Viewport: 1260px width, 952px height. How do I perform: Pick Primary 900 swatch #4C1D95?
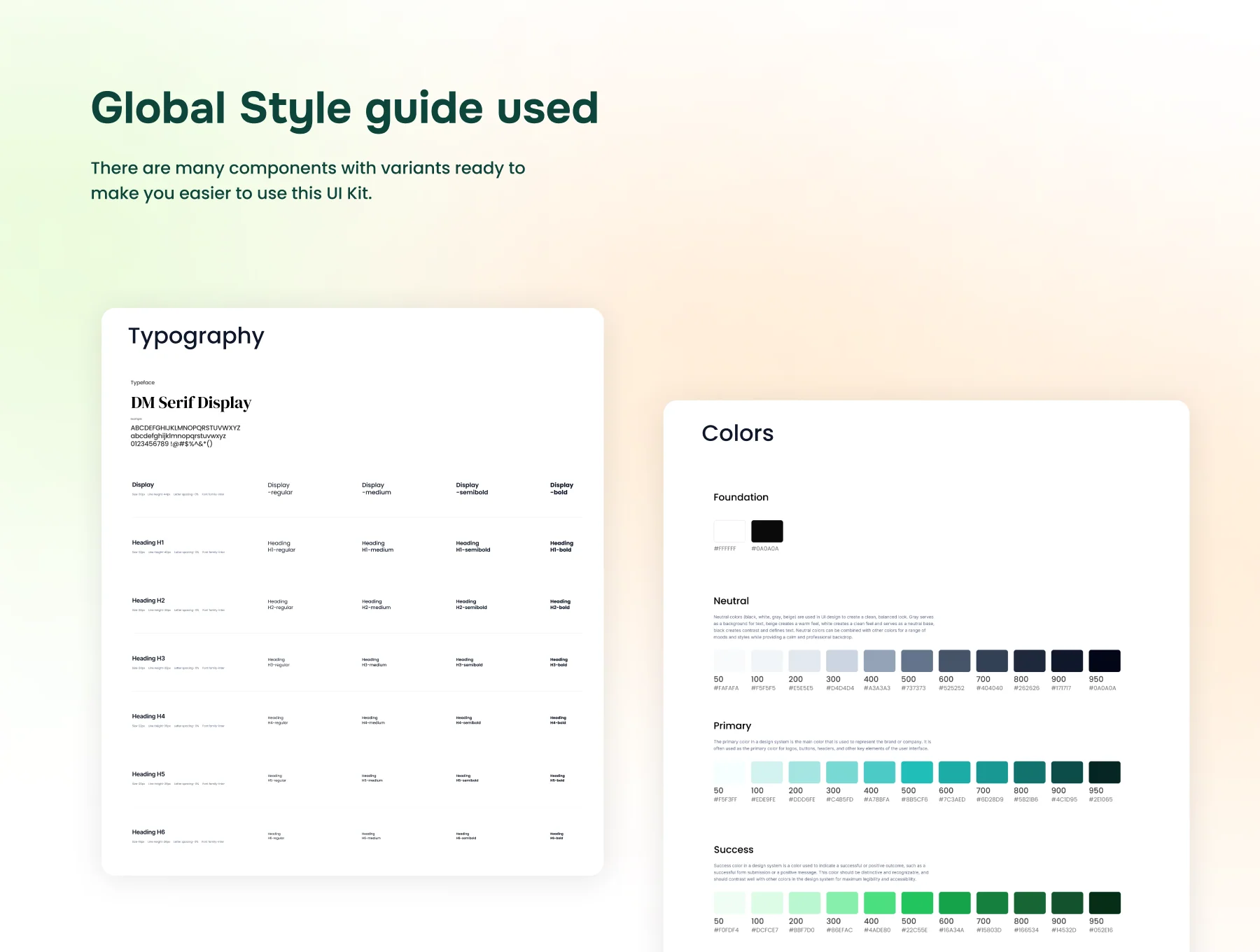coord(1067,772)
